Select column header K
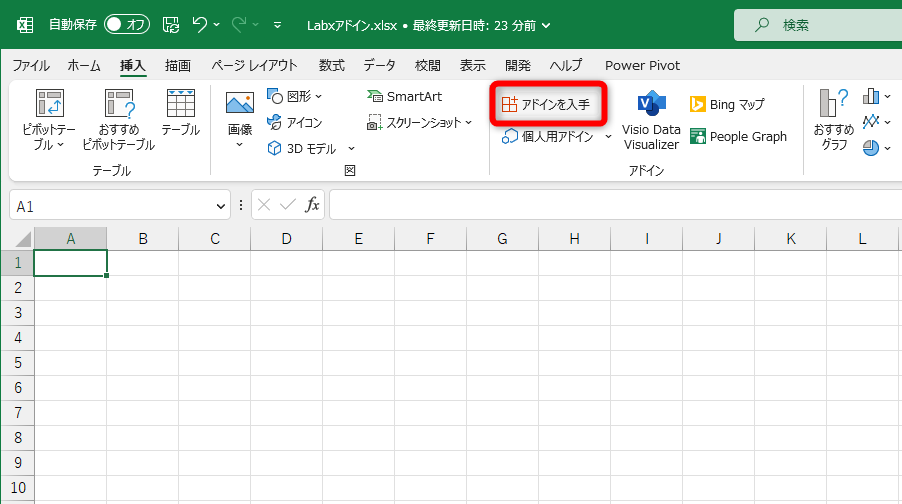Image resolution: width=902 pixels, height=504 pixels. [790, 239]
